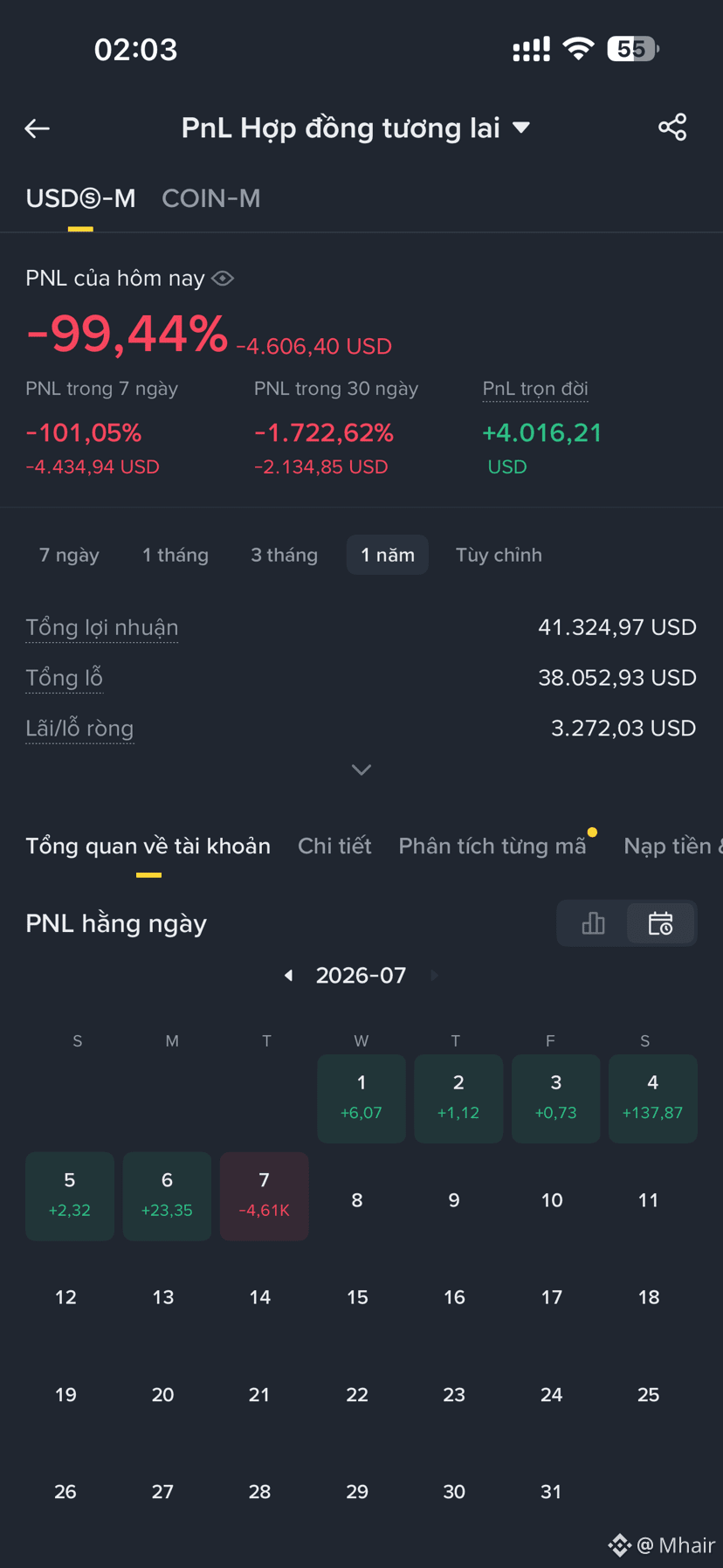Switch to the COIN-M tab
The width and height of the screenshot is (723, 1568).
pos(211,198)
